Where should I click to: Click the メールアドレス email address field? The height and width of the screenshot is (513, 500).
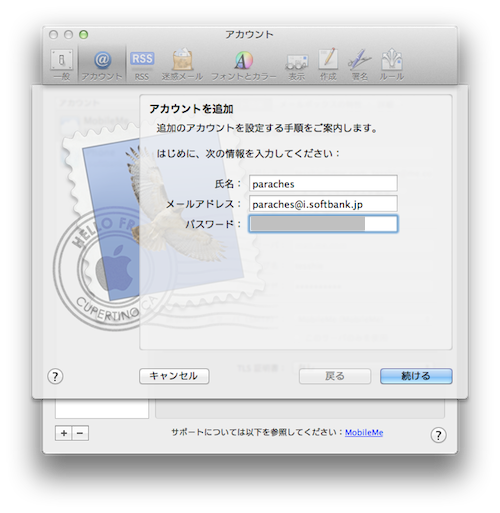click(x=323, y=204)
